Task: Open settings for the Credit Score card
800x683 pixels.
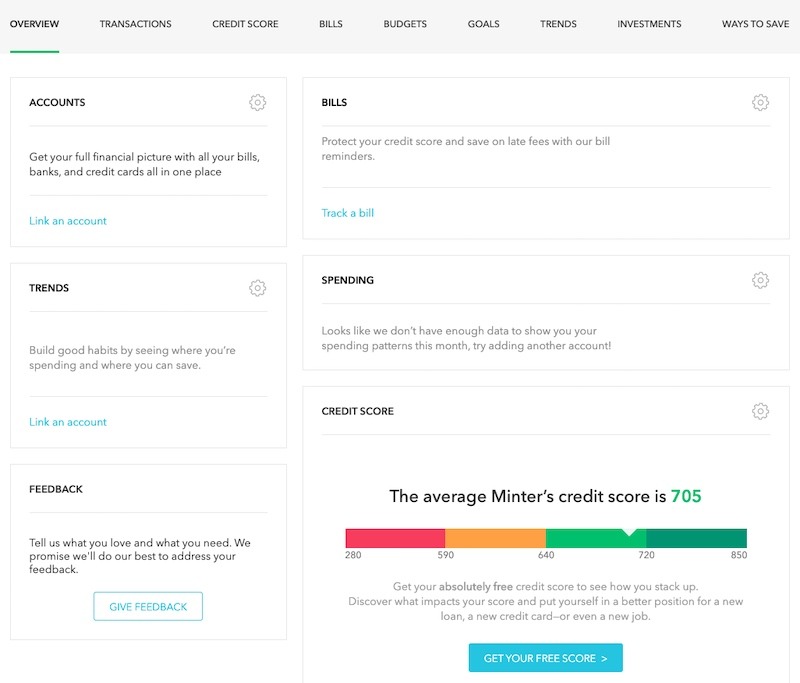Action: 762,410
